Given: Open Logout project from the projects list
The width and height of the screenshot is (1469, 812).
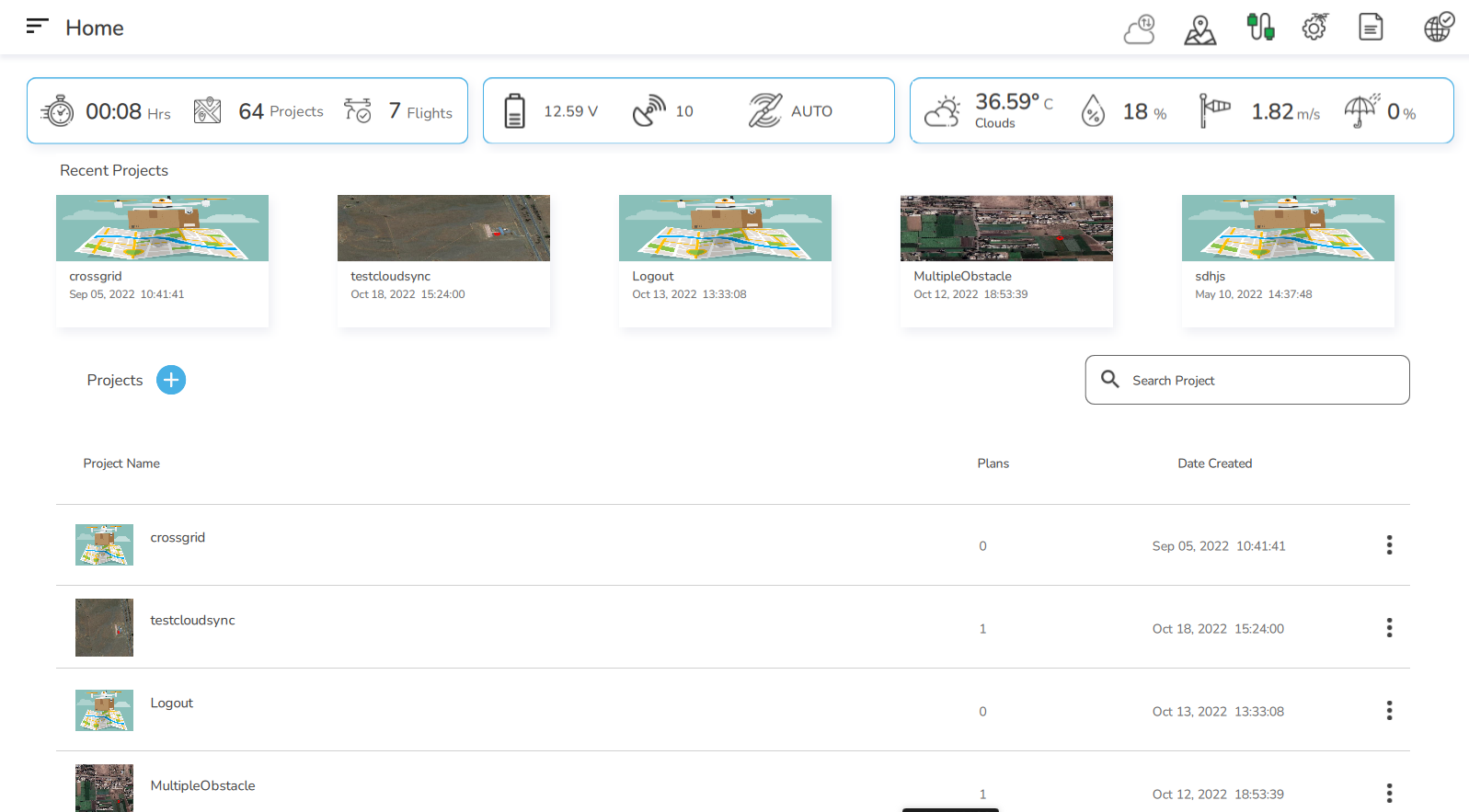Looking at the screenshot, I should click(172, 703).
